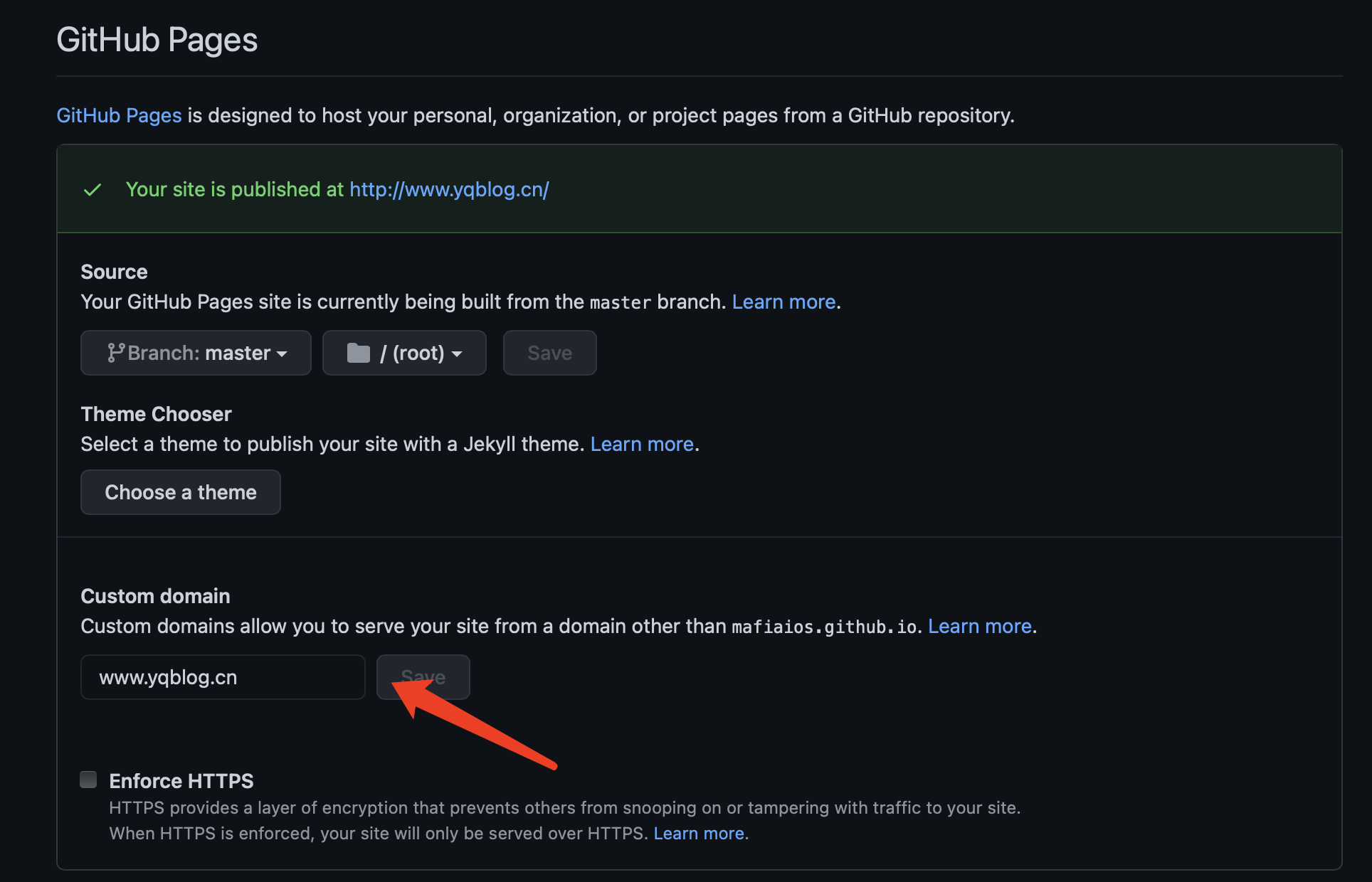1372x882 pixels.
Task: Click the Choose a theme button
Action: (x=181, y=492)
